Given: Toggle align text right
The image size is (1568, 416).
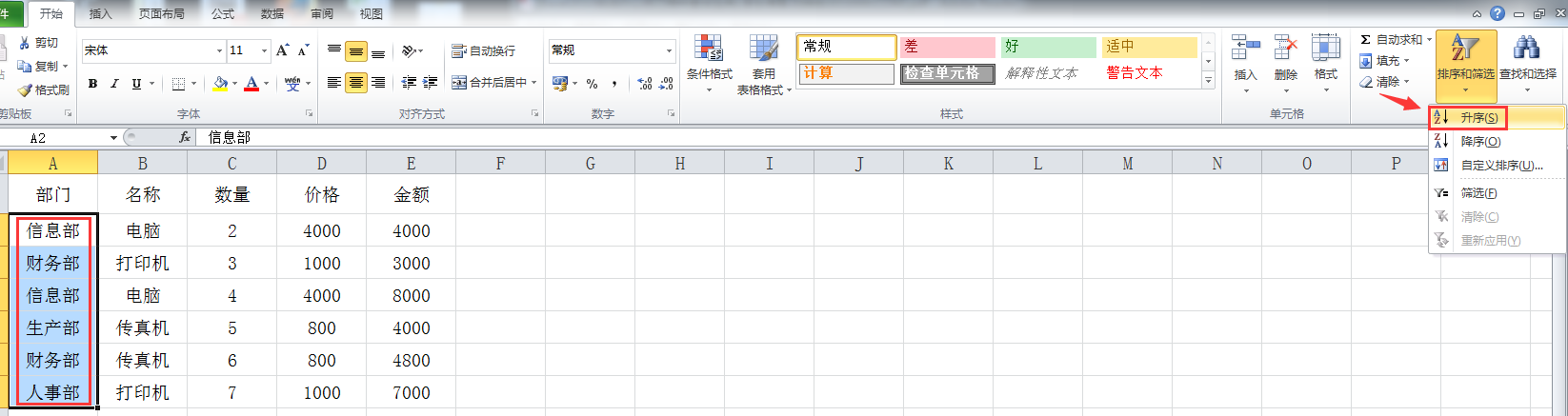Looking at the screenshot, I should 378,83.
